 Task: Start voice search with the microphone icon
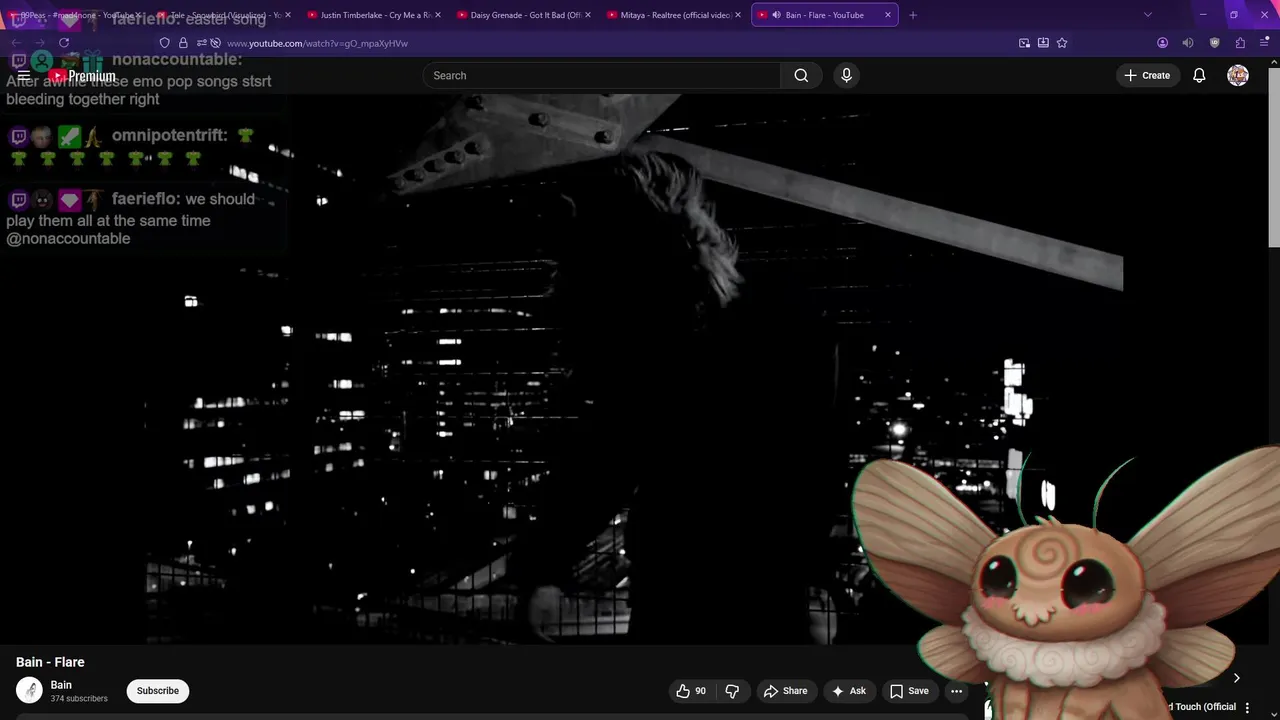pos(846,76)
